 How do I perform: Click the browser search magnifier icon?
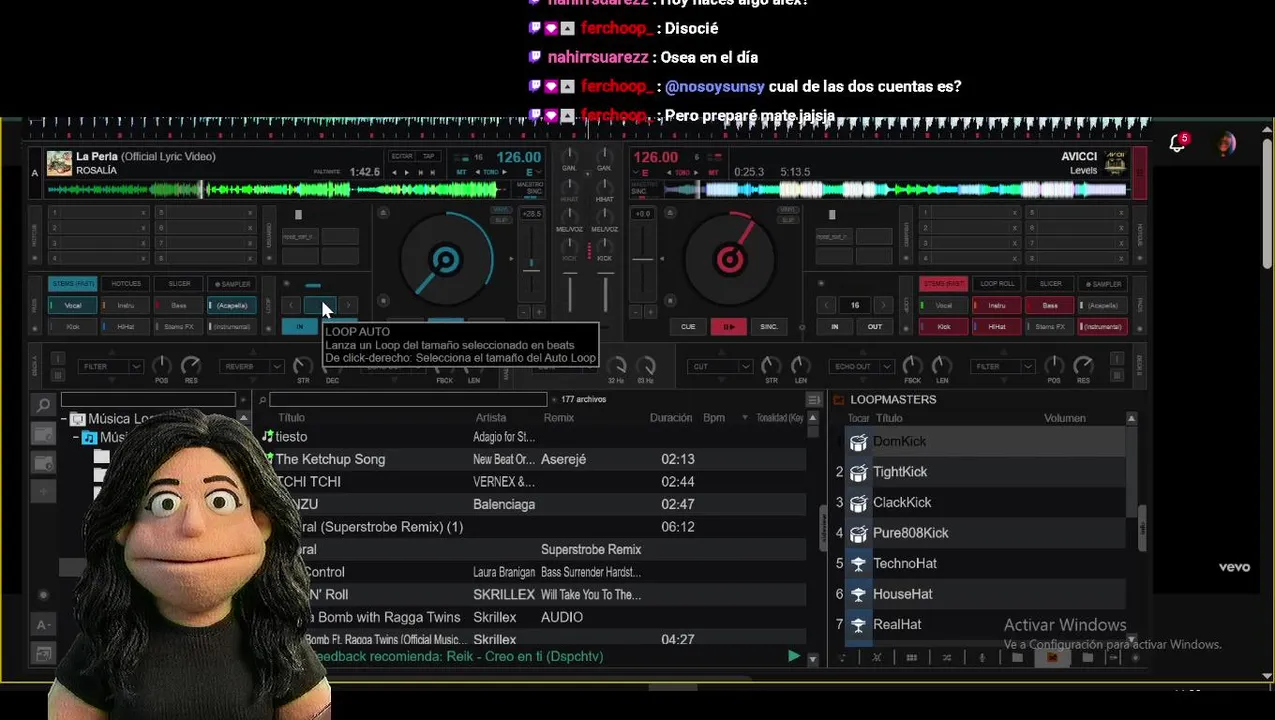tap(43, 405)
